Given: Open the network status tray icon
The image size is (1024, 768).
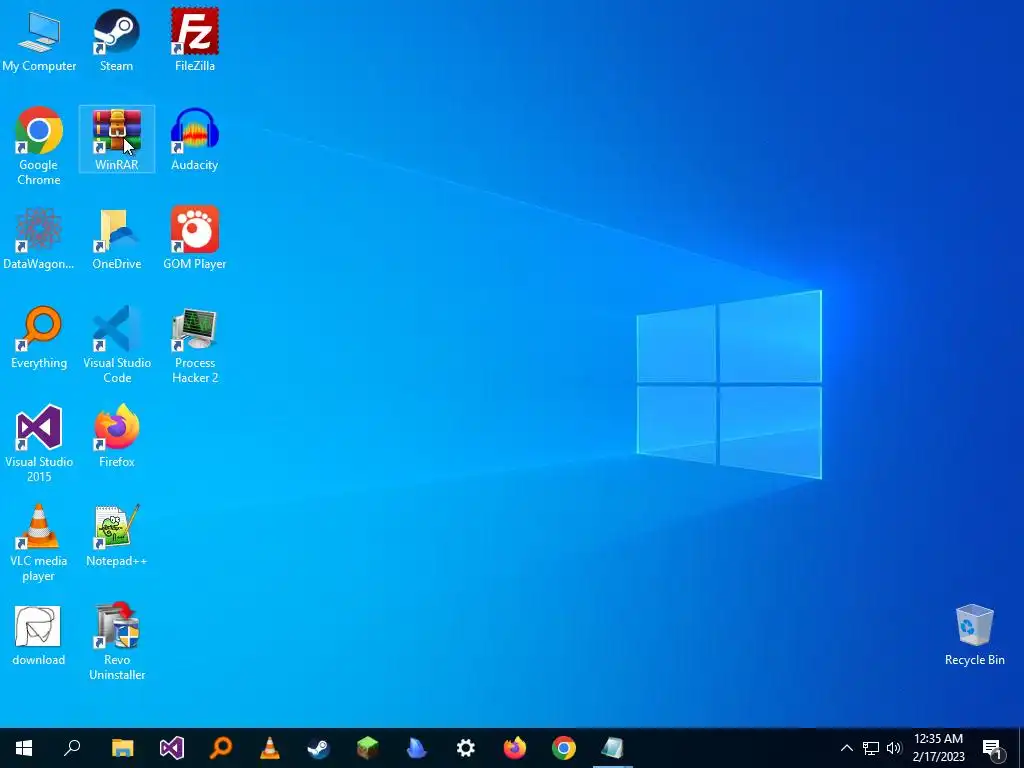Looking at the screenshot, I should (x=871, y=748).
